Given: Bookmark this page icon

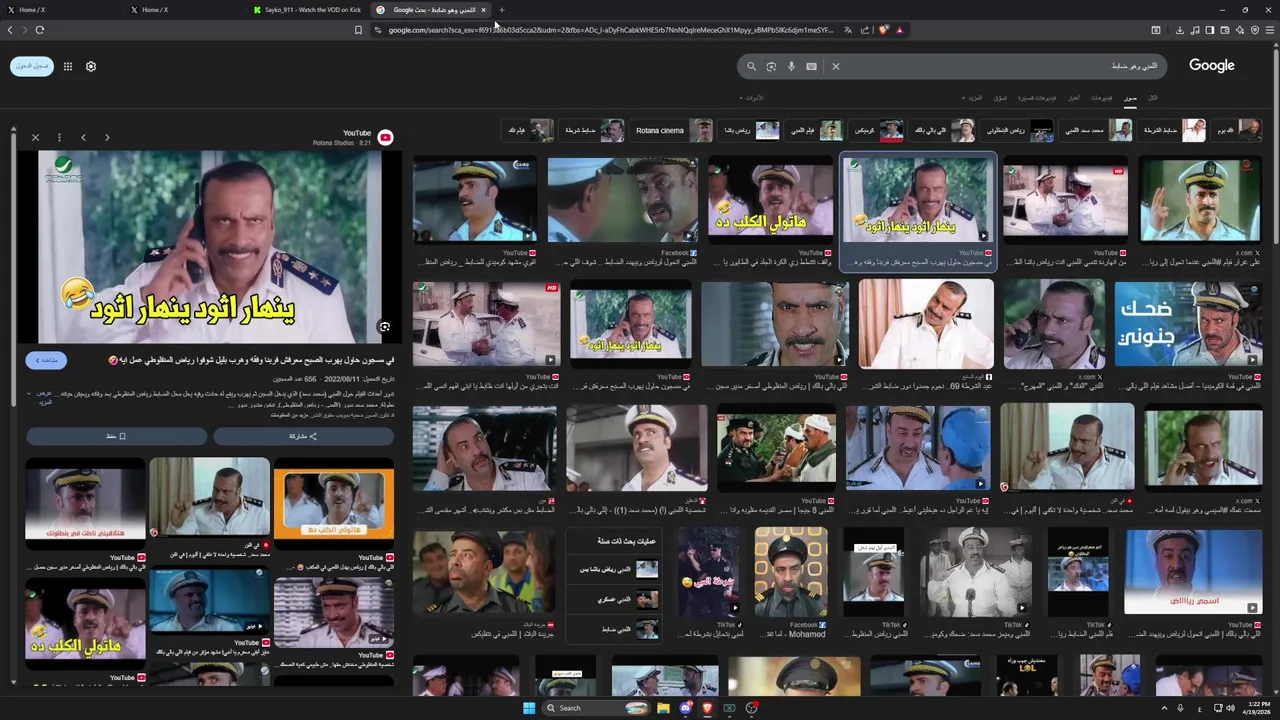Looking at the screenshot, I should pos(358,30).
